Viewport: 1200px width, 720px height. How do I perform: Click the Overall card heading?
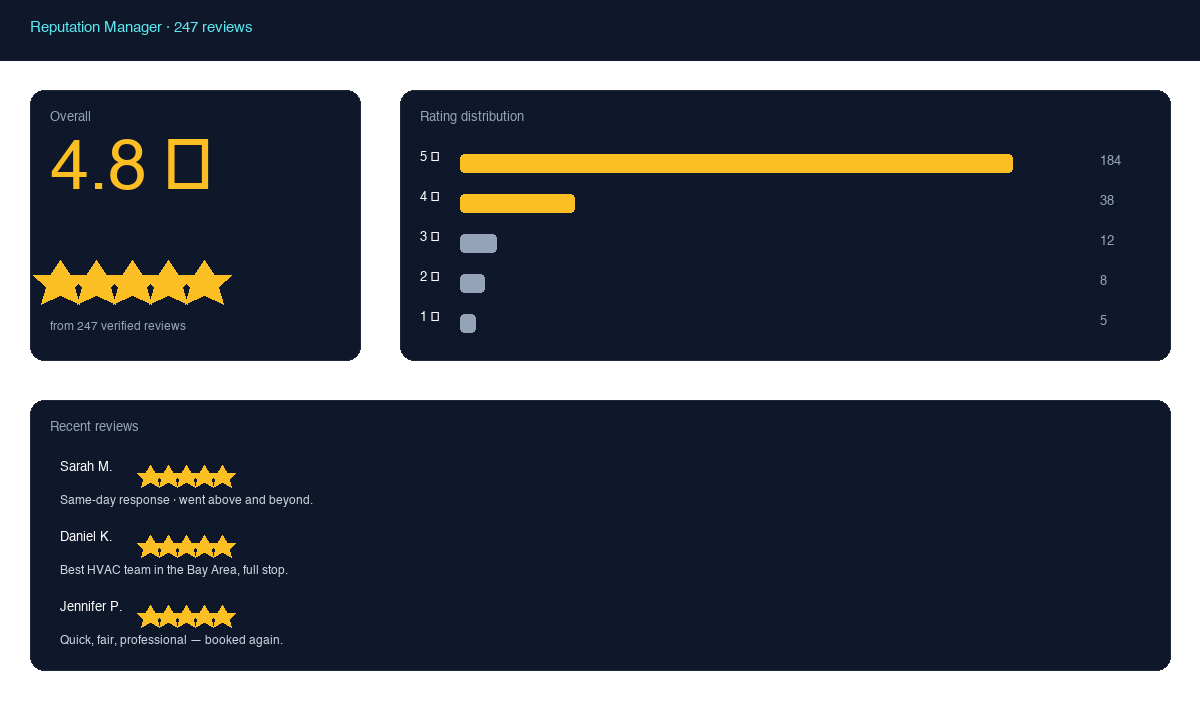[70, 117]
